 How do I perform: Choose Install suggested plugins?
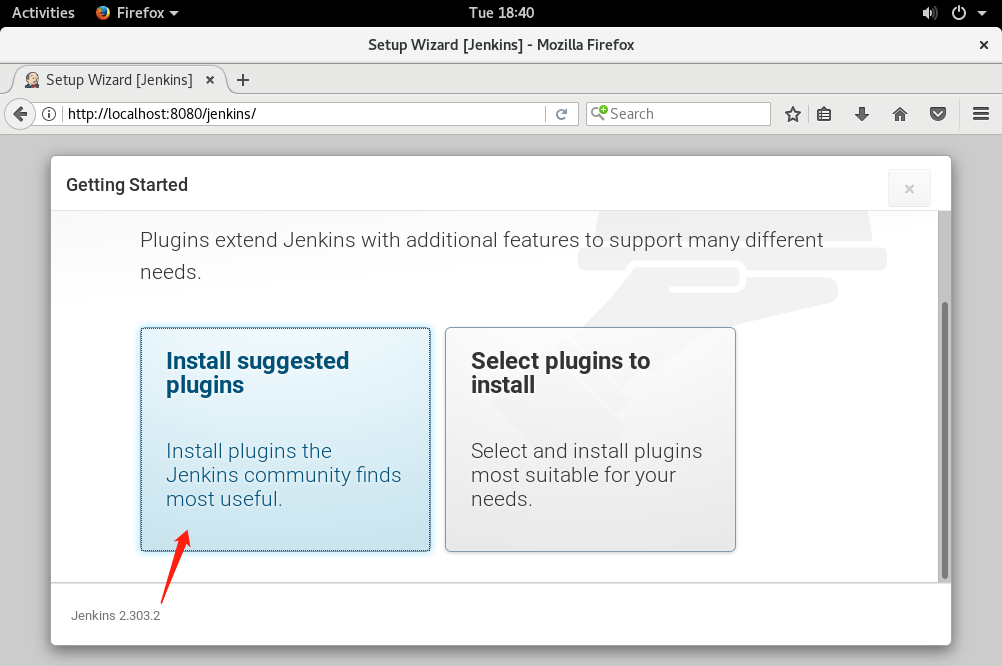[285, 439]
